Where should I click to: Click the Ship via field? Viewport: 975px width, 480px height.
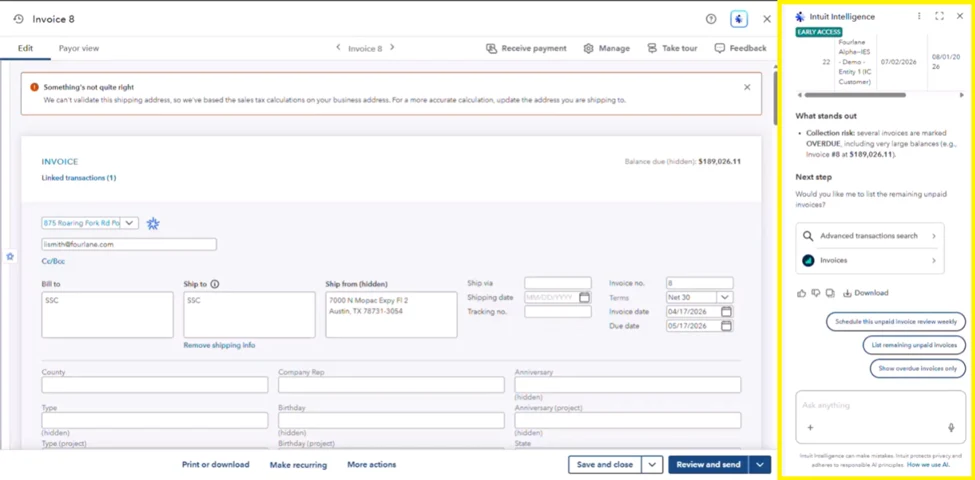click(558, 283)
